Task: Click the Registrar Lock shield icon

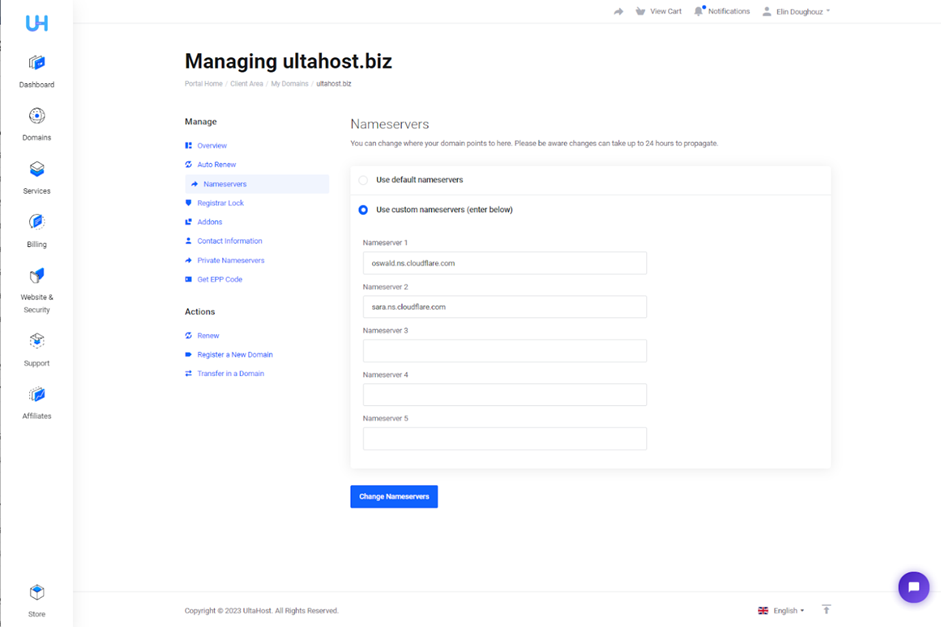Action: point(188,203)
